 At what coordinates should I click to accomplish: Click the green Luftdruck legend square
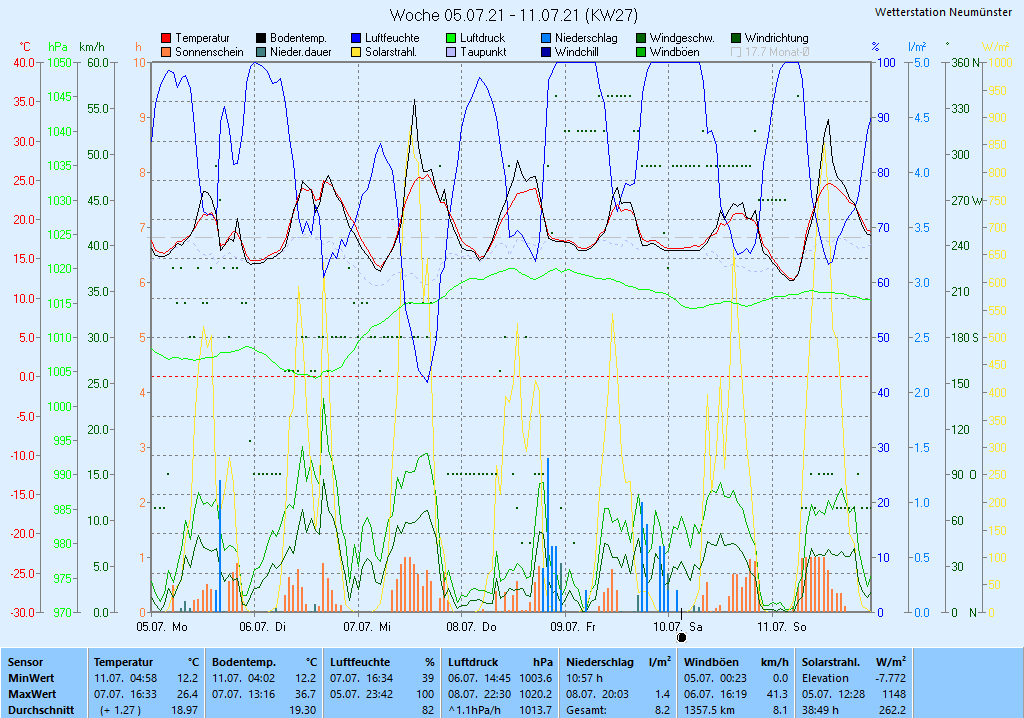pos(451,38)
